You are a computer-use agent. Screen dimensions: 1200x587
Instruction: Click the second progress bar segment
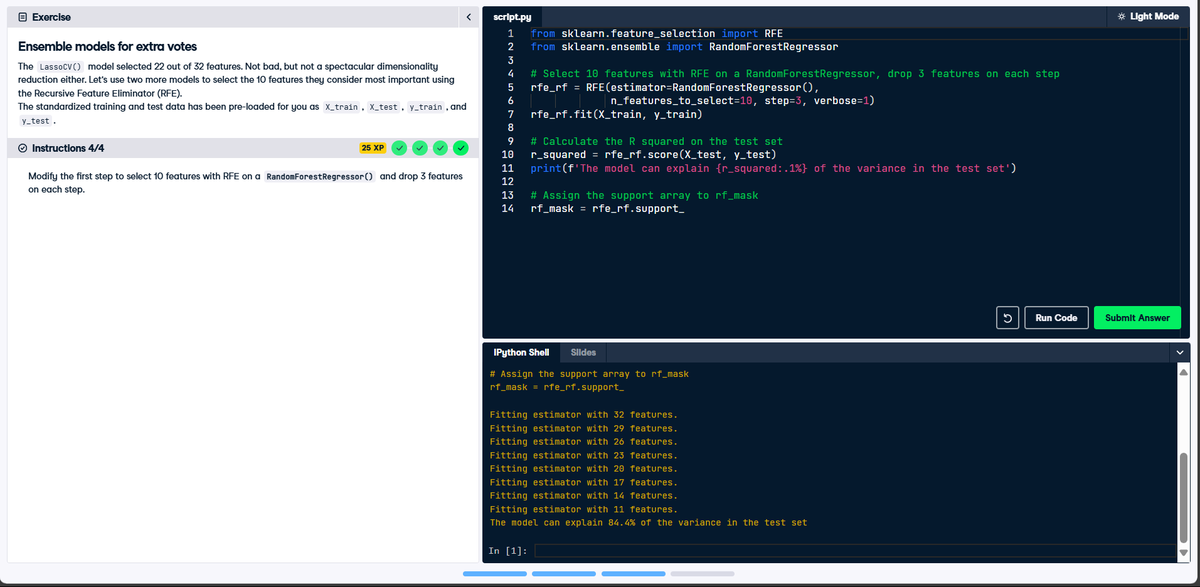click(563, 574)
